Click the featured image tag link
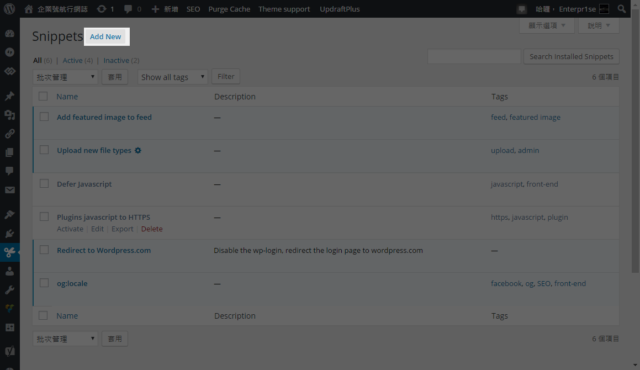This screenshot has width=640, height=370. (x=535, y=117)
